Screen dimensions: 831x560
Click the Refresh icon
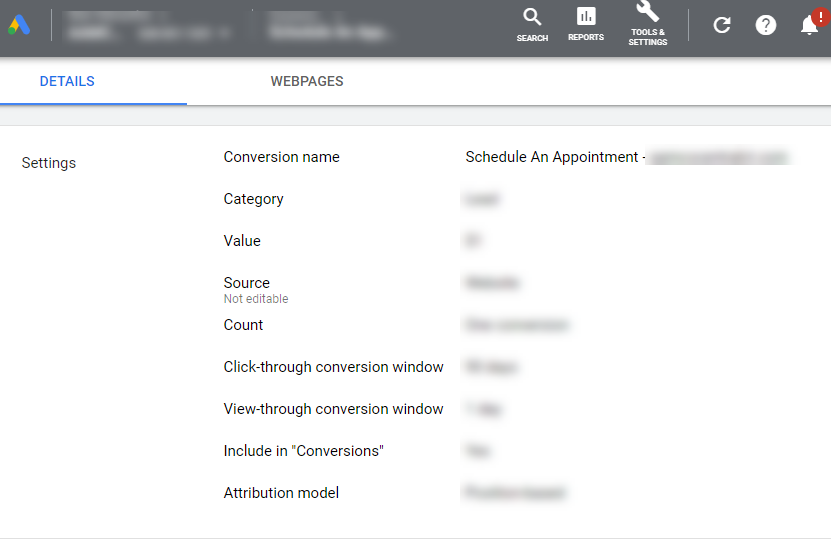point(722,26)
